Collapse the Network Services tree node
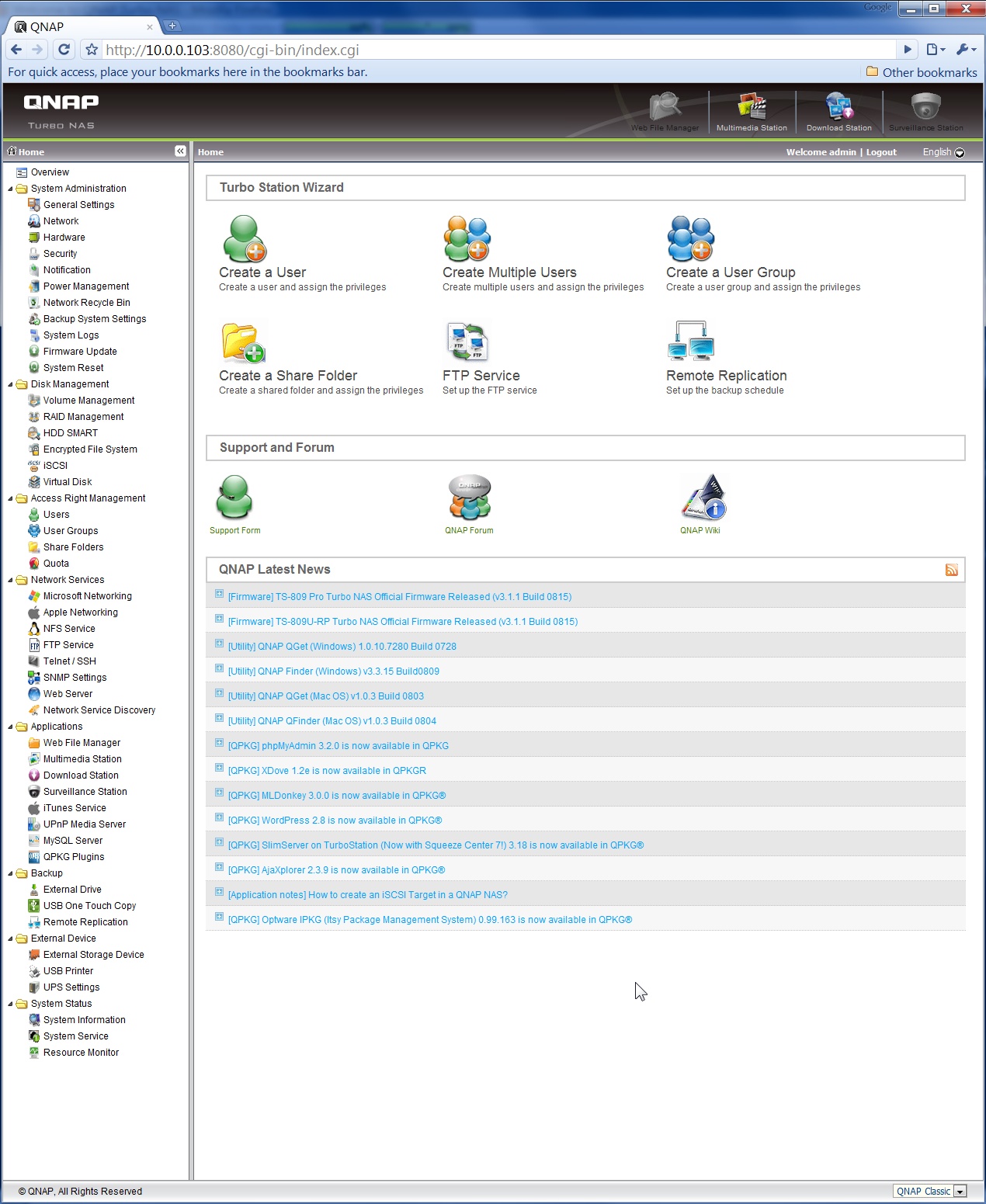The image size is (986, 1204). 11,580
